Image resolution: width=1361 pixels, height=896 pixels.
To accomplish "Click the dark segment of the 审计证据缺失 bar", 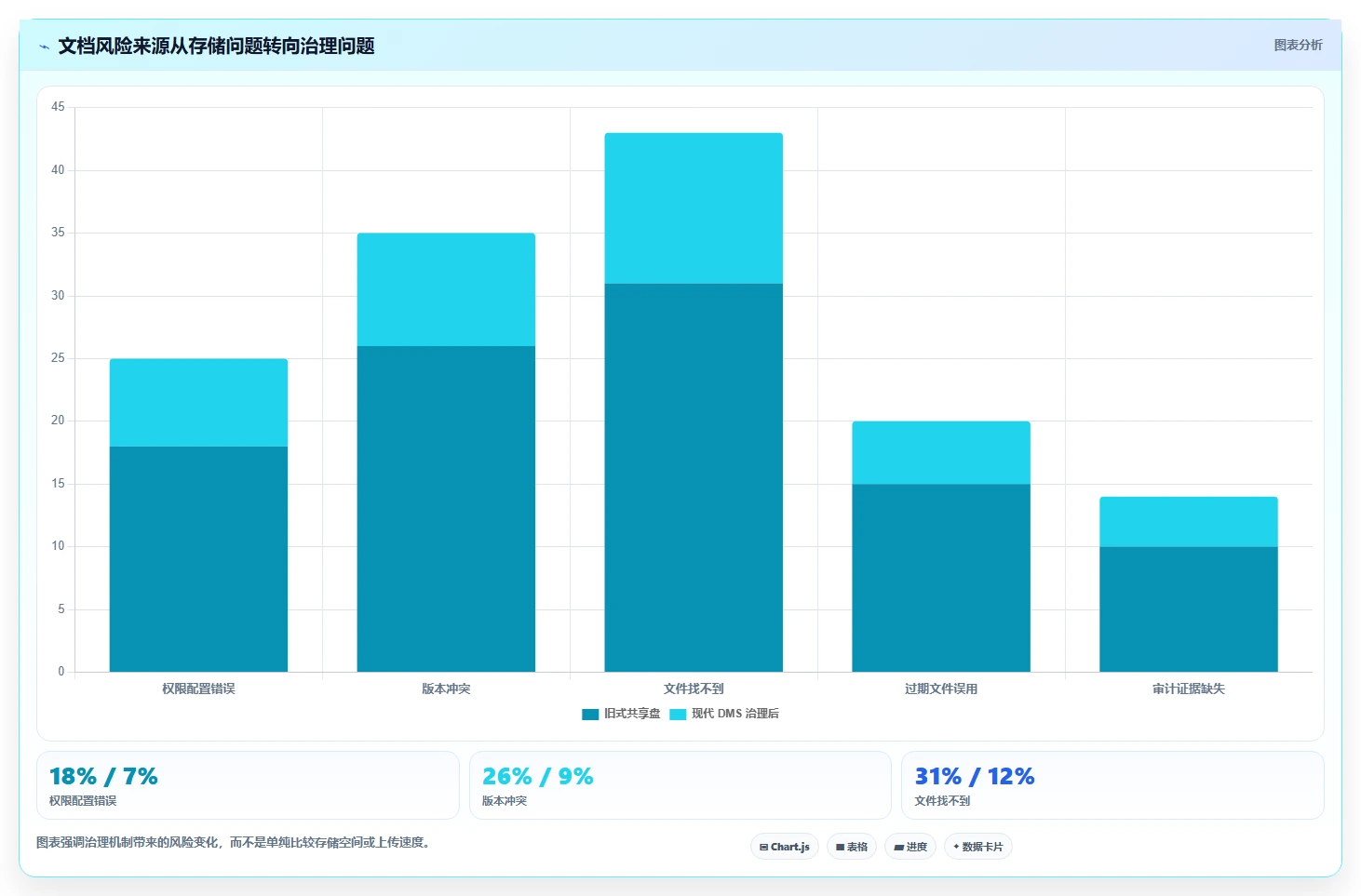I will point(1189,609).
